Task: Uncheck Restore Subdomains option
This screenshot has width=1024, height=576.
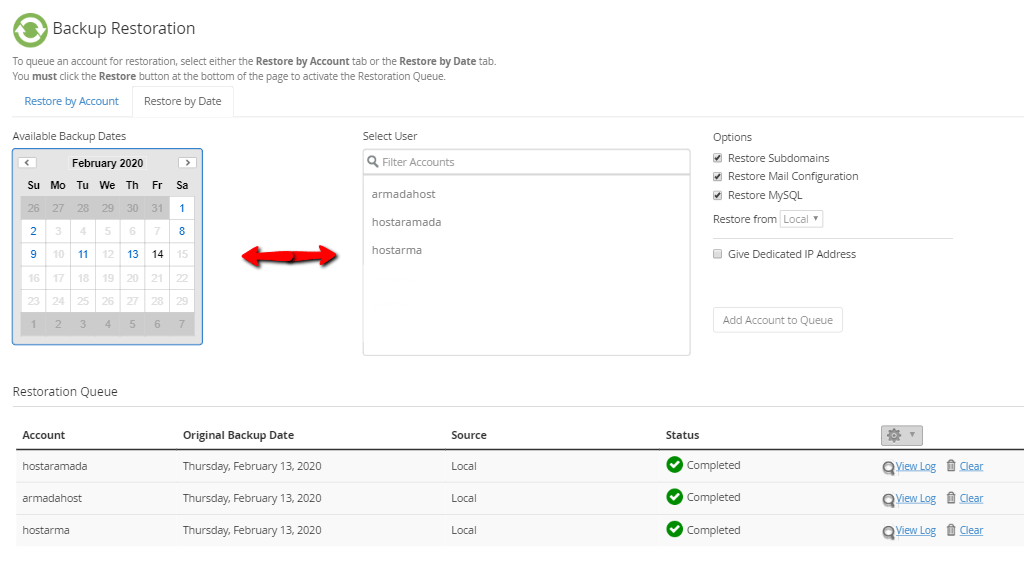Action: (718, 158)
